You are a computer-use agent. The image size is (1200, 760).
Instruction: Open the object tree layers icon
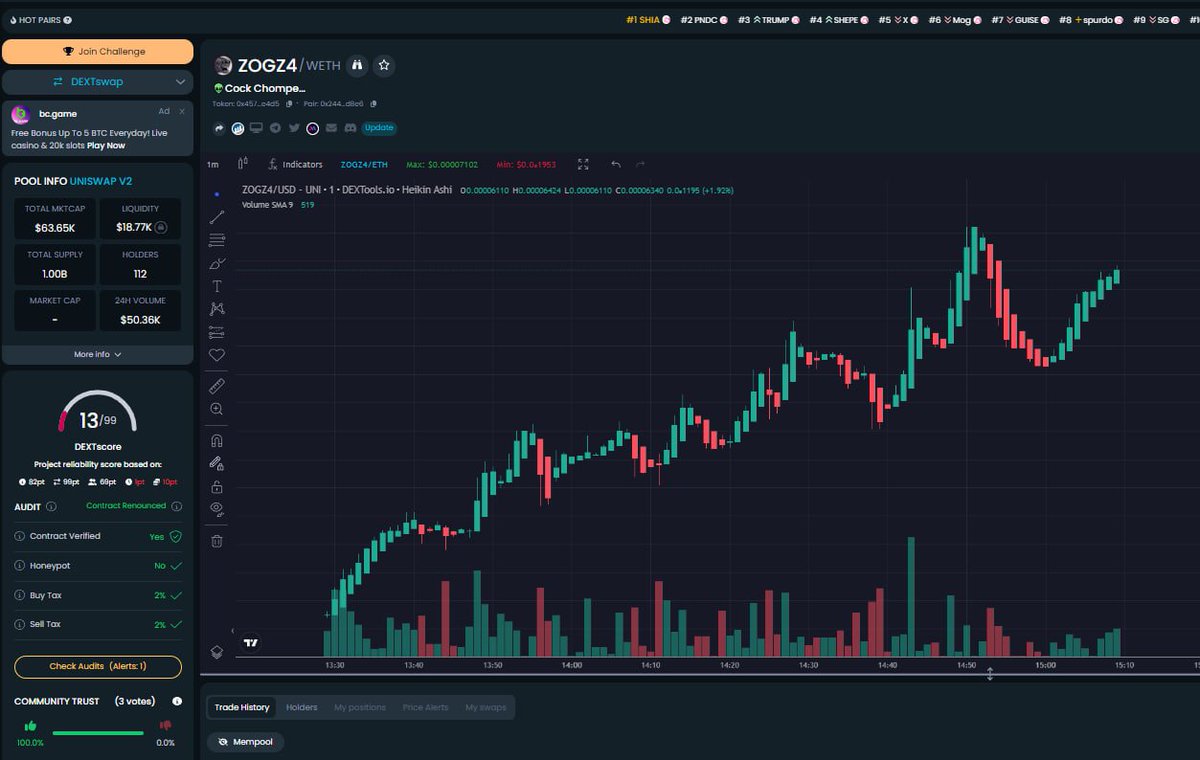click(x=217, y=651)
